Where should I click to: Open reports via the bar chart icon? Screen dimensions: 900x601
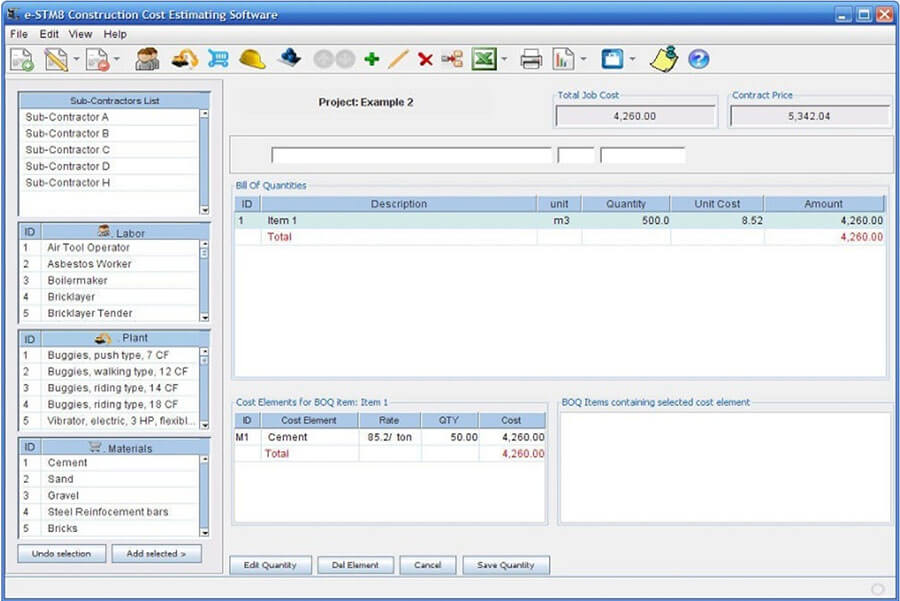[x=563, y=59]
